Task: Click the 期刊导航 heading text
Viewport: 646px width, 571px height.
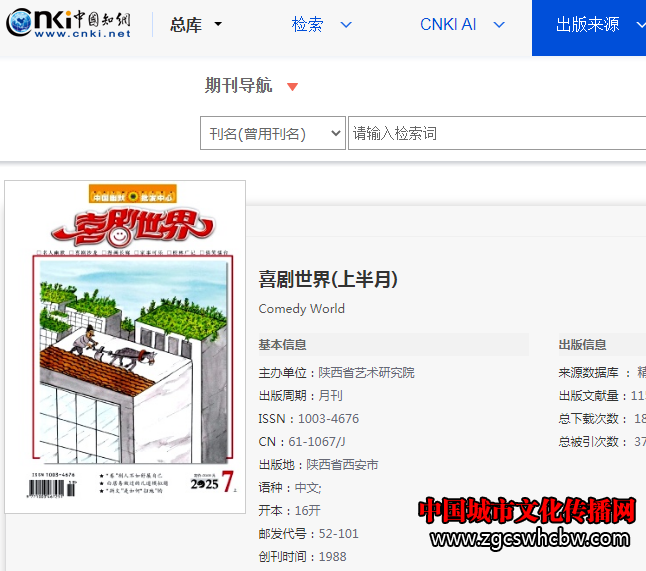Action: tap(238, 86)
